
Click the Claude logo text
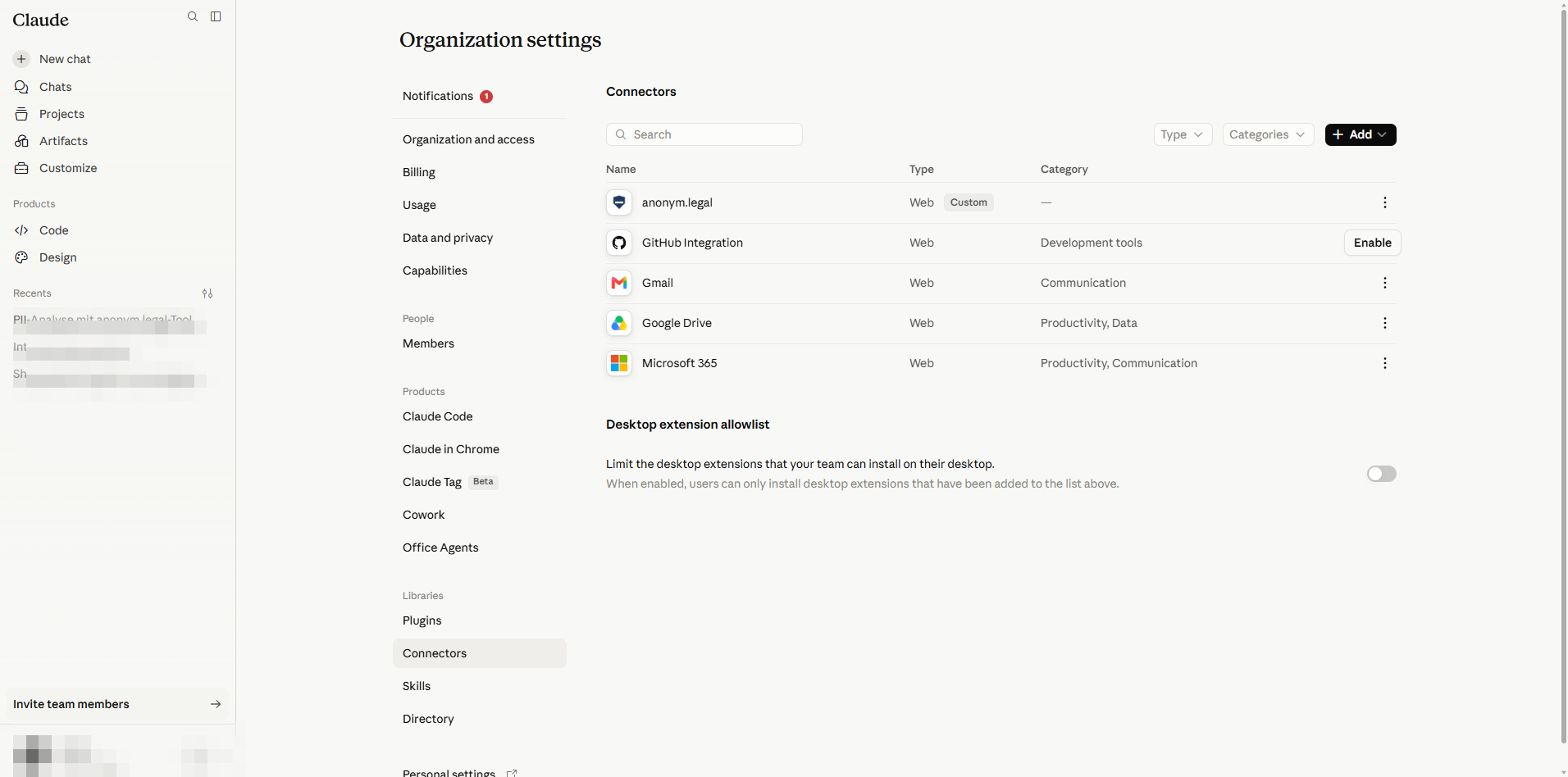click(x=41, y=20)
